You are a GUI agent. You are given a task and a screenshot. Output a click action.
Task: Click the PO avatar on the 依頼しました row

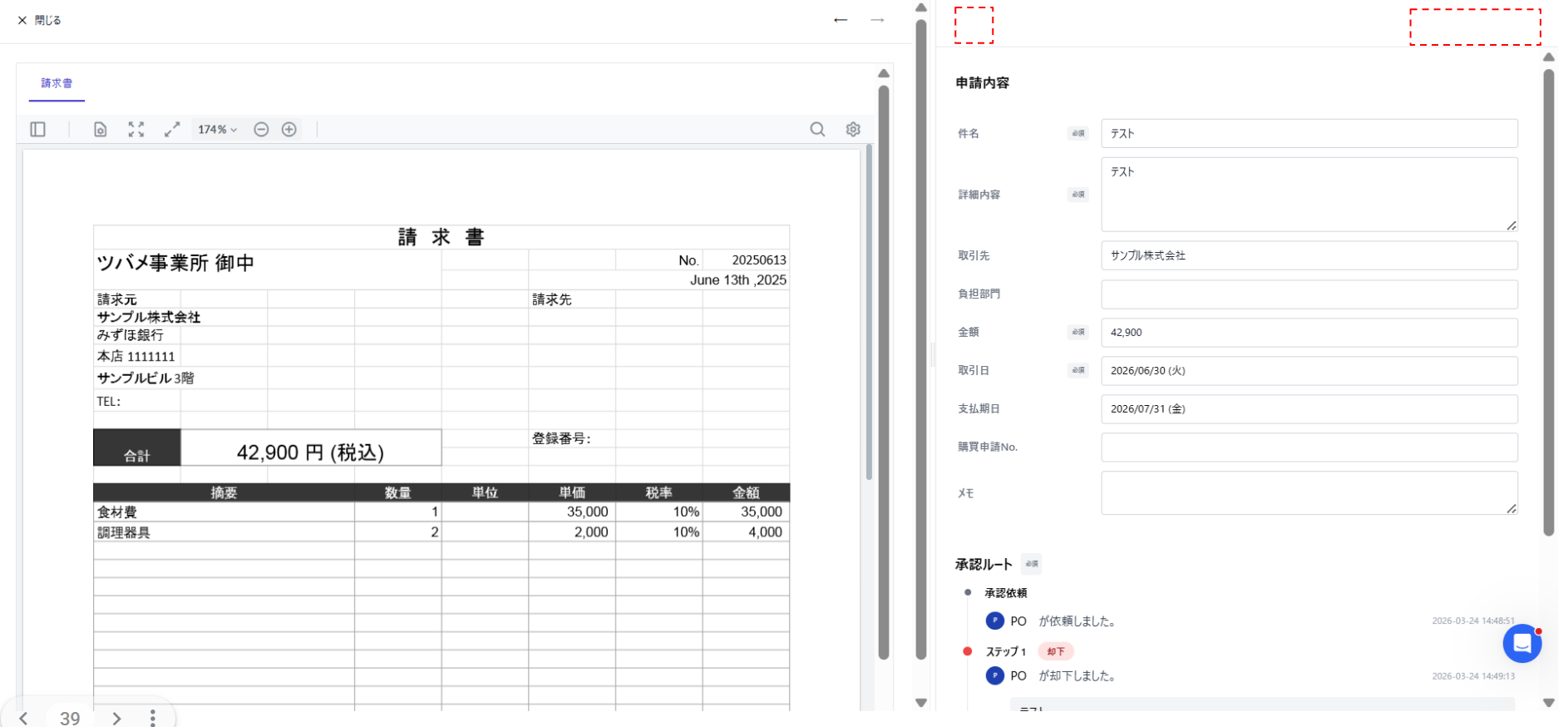point(994,621)
